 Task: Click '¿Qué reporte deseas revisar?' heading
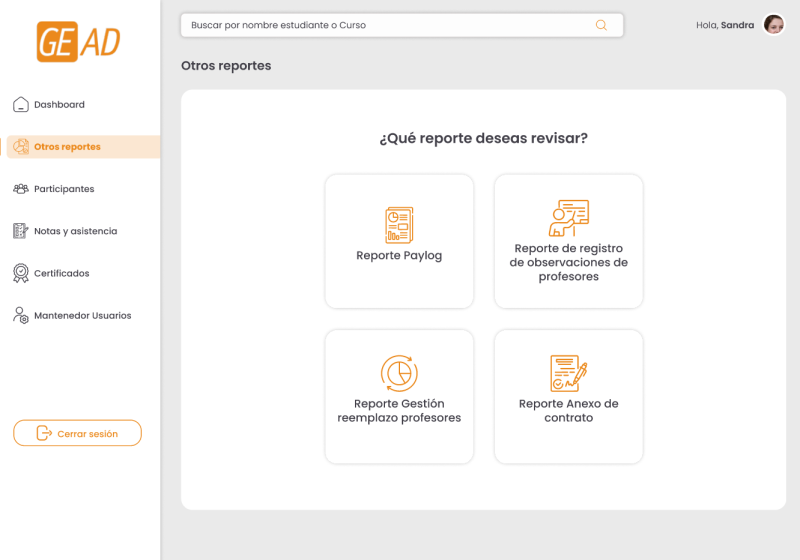(483, 138)
